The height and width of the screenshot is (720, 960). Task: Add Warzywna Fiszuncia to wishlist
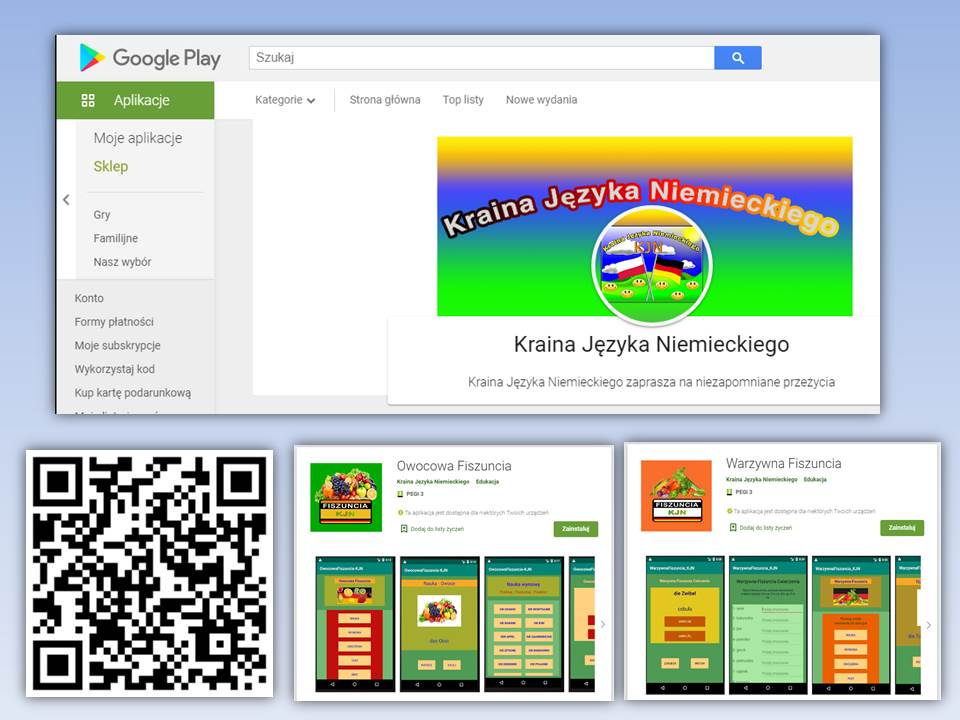[x=760, y=527]
